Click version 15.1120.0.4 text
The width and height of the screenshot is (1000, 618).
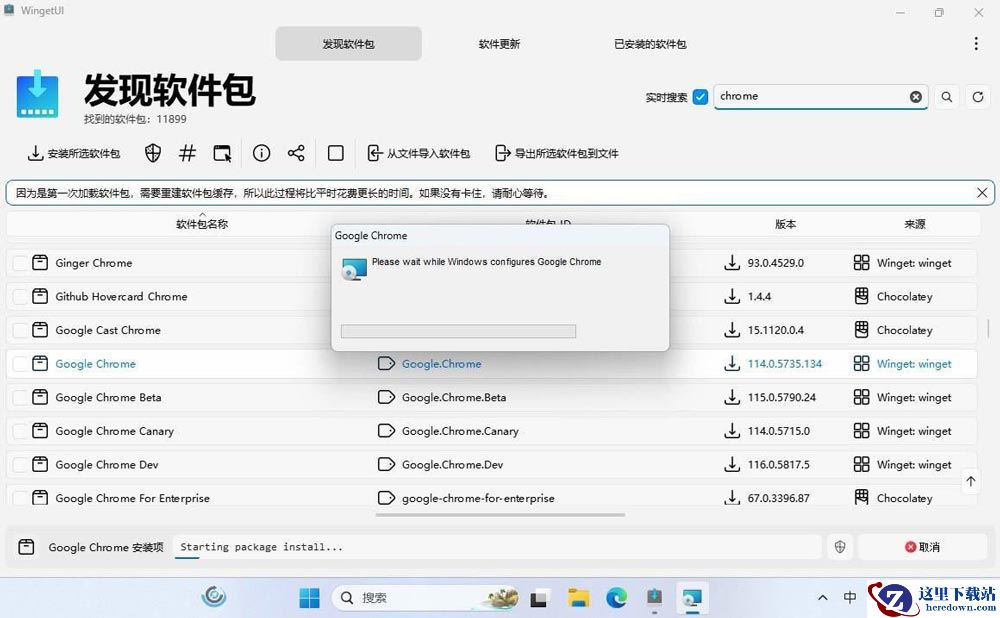coord(776,330)
